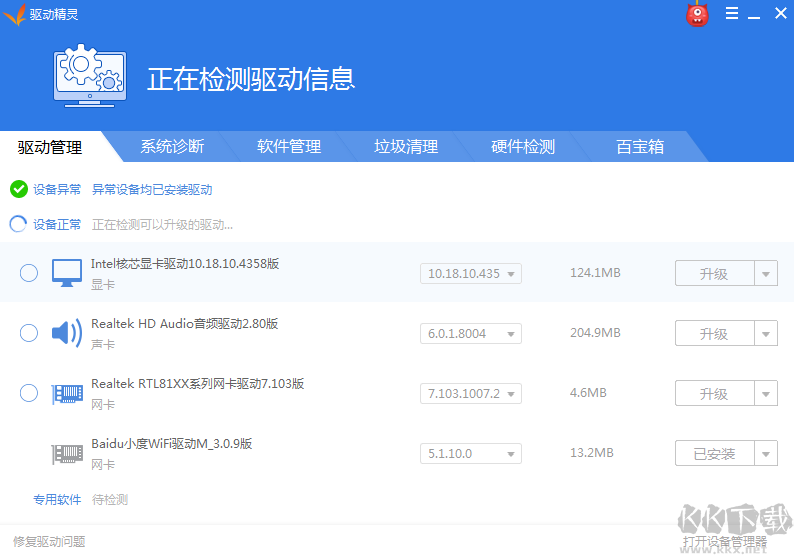This screenshot has height=556, width=794.
Task: Click the red monster mascot icon
Action: point(697,14)
